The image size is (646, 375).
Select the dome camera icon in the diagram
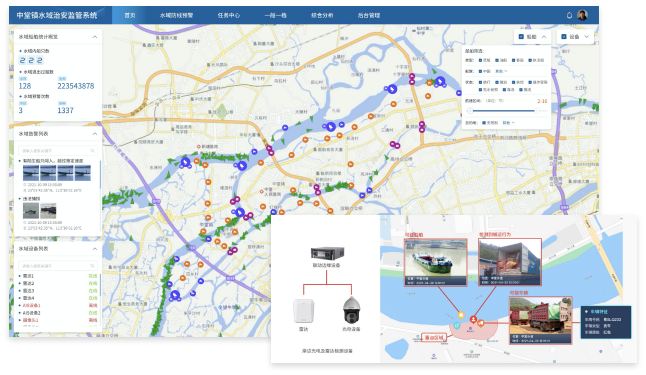[351, 310]
